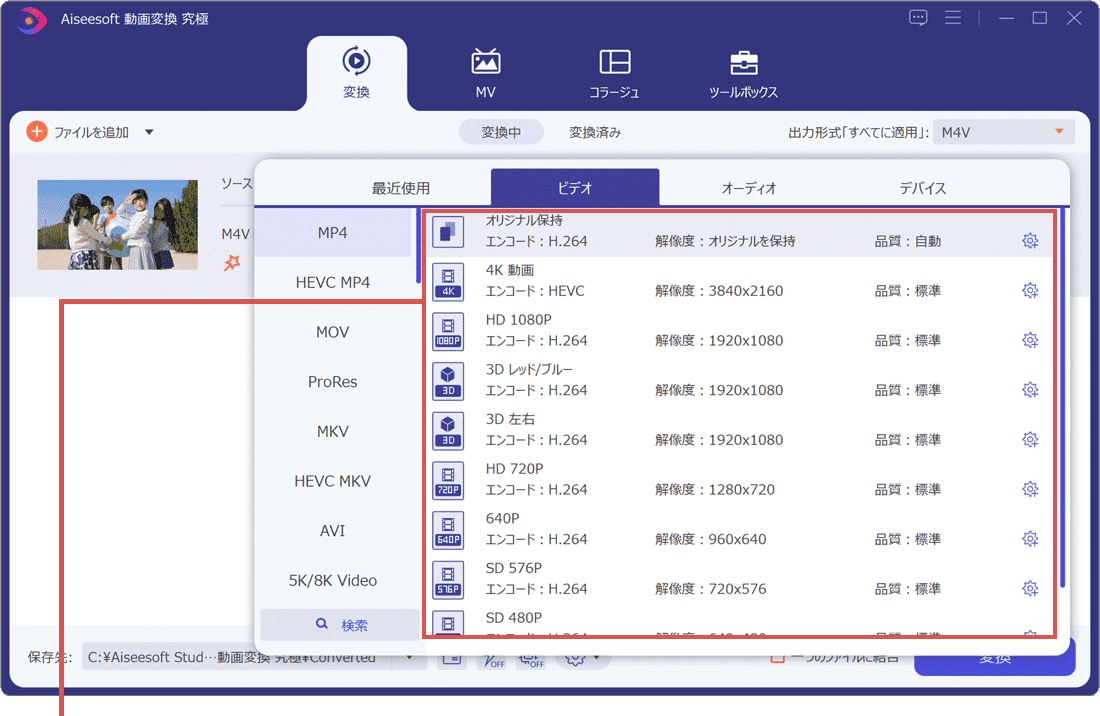The width and height of the screenshot is (1100, 716).
Task: Click gear icon for 3D 左右 preset
Action: (x=1030, y=439)
